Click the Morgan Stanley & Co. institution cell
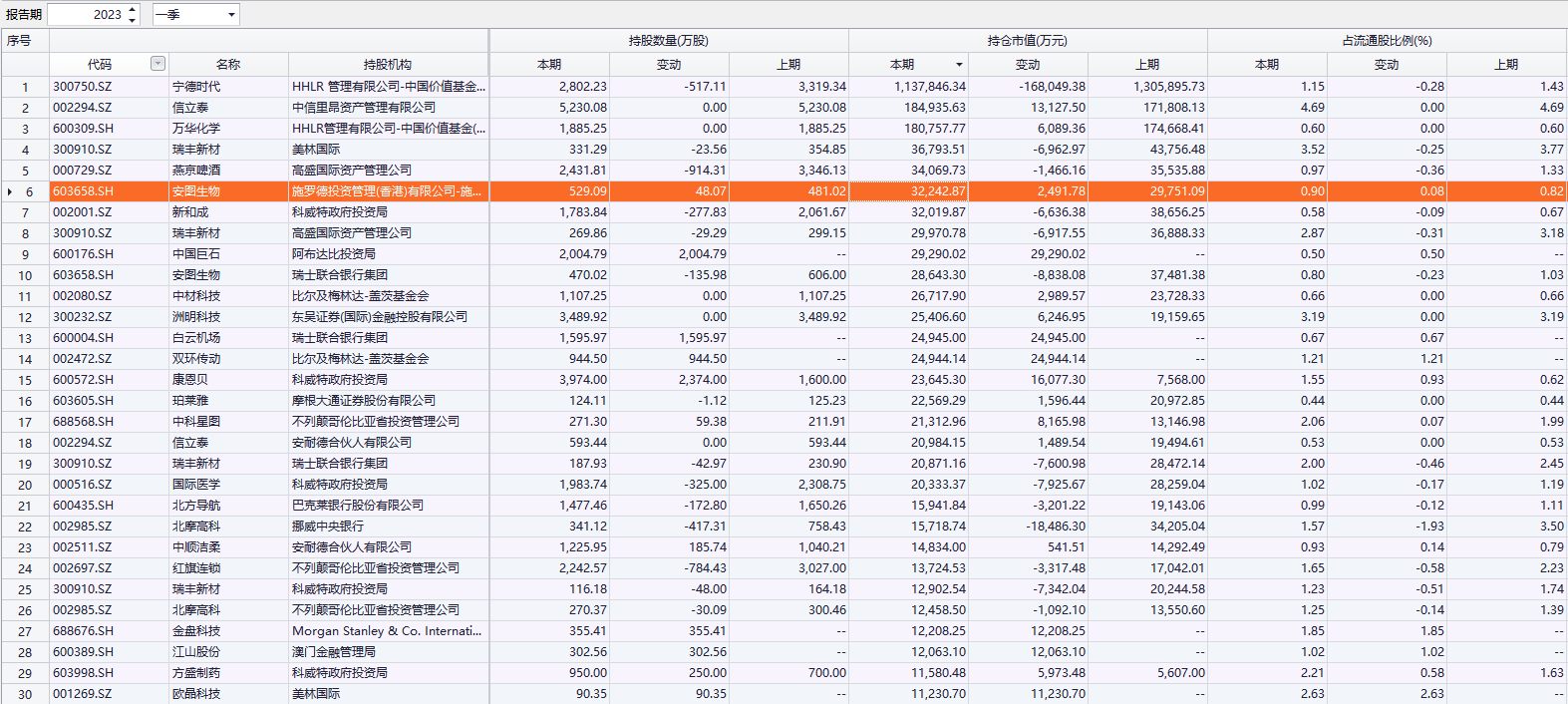Image resolution: width=1568 pixels, height=704 pixels. click(386, 631)
